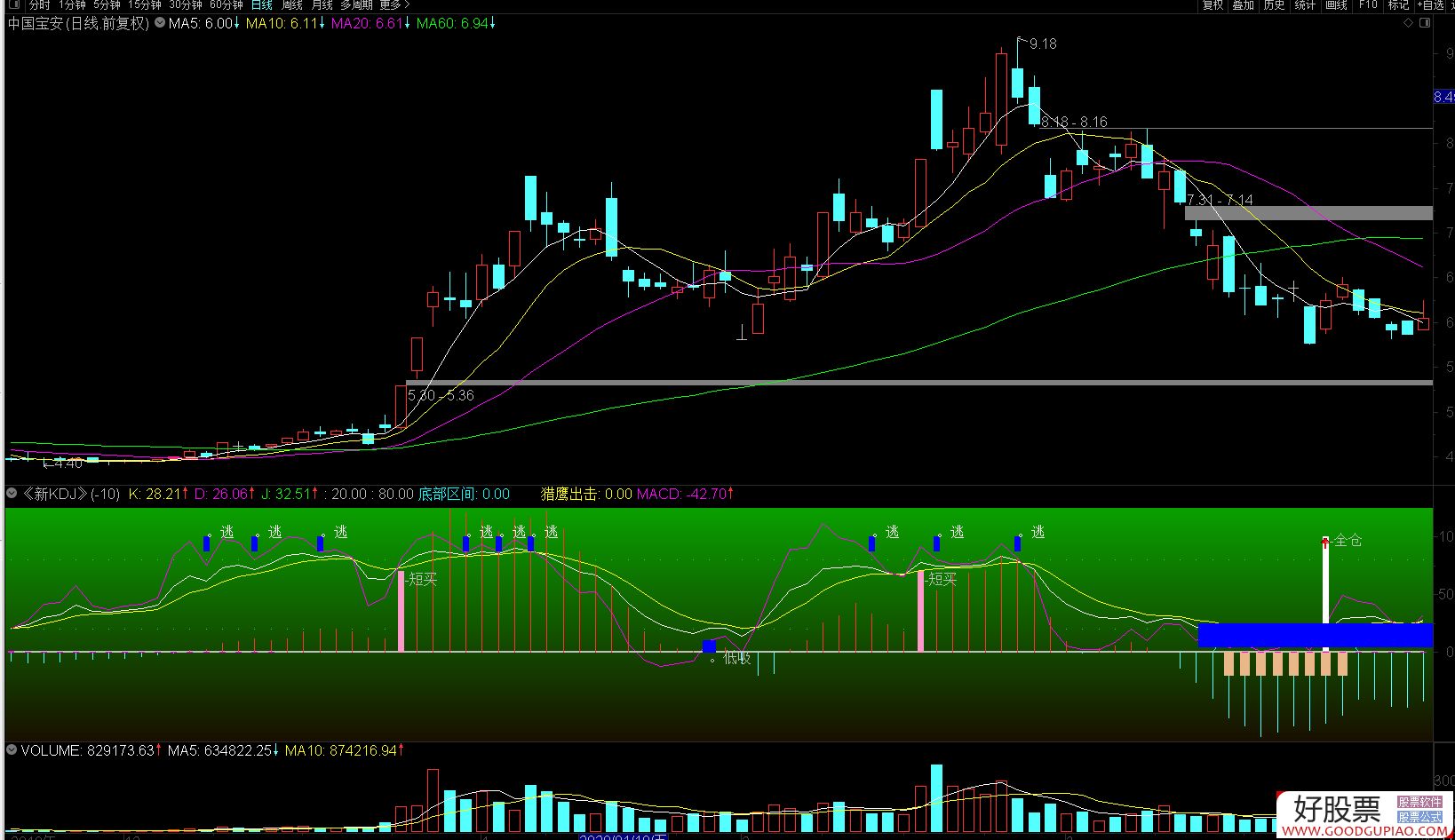Click the 底部区间: 0.00 label

point(464,494)
